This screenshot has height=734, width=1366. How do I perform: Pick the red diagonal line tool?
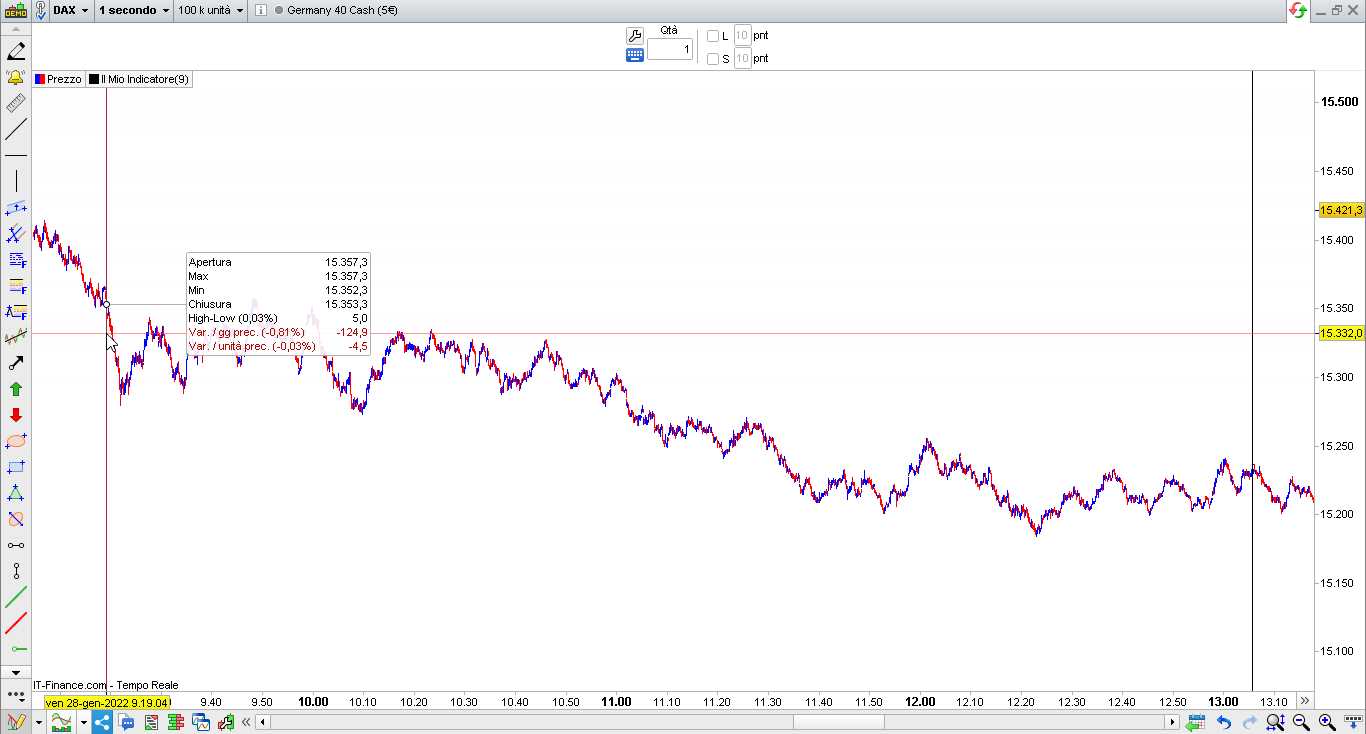point(16,624)
